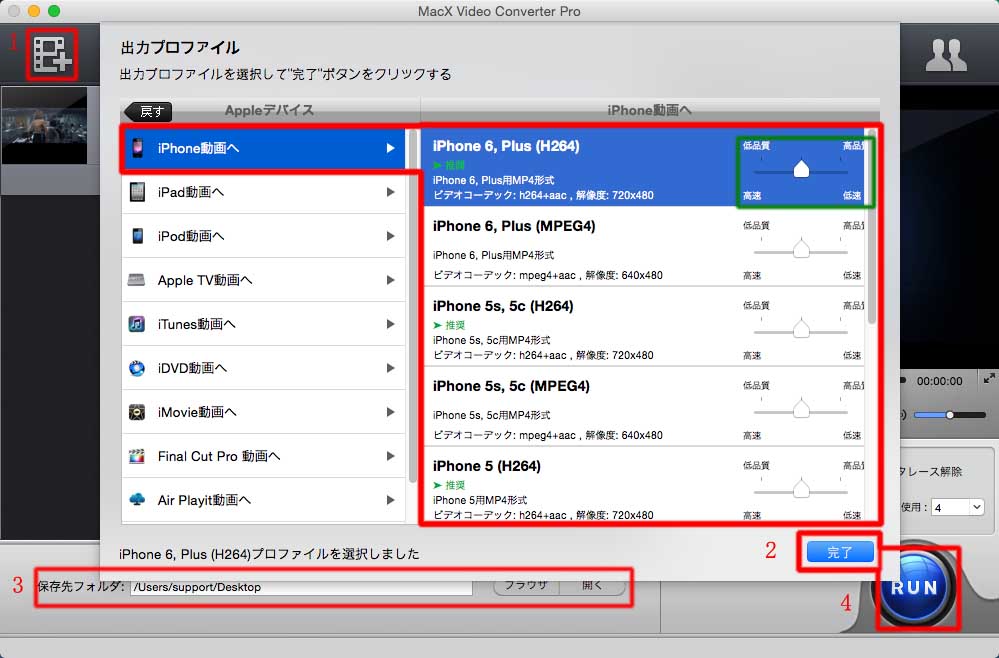999x658 pixels.
Task: Click the ブラウザ browse button
Action: pyautogui.click(x=526, y=586)
